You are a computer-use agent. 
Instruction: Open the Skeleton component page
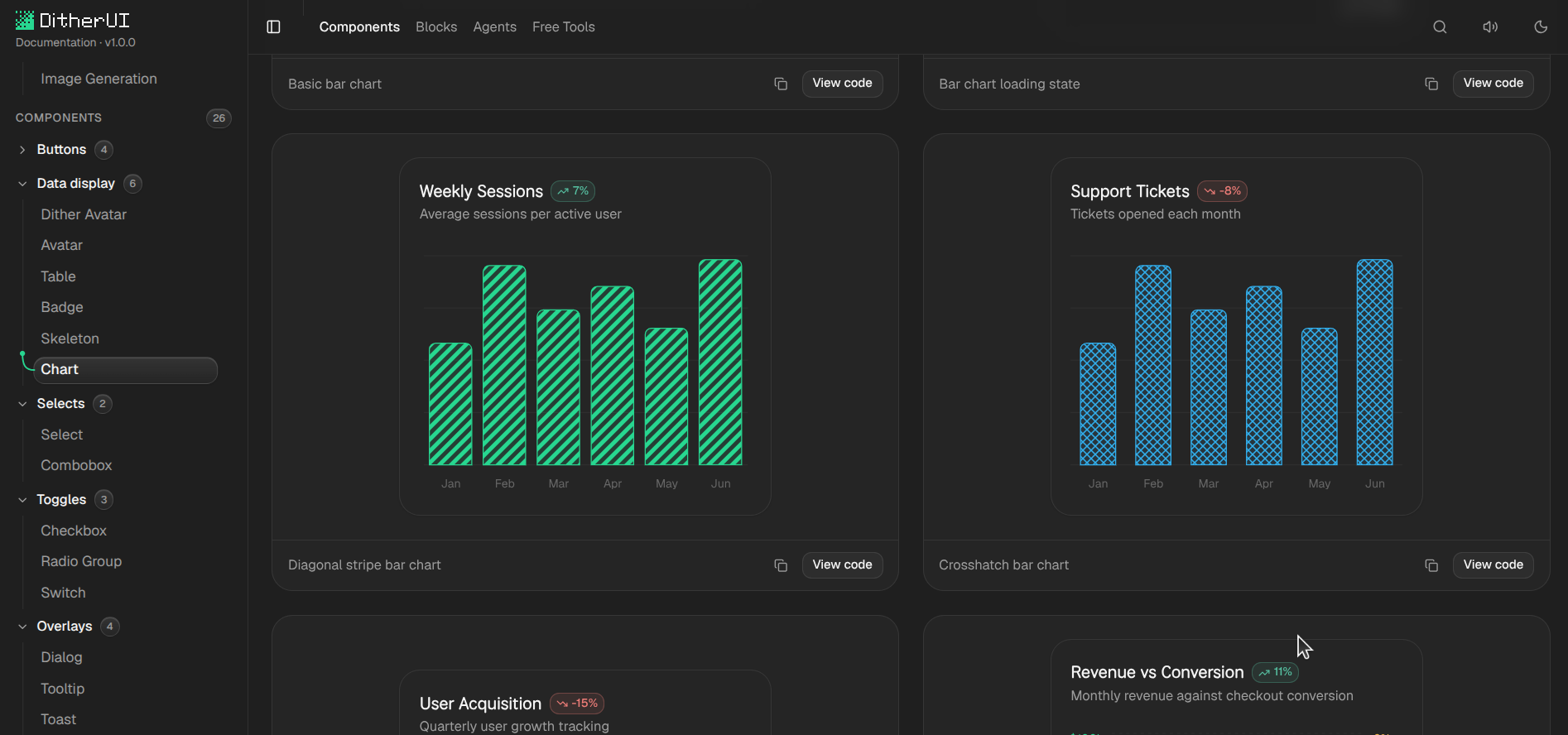tap(70, 339)
